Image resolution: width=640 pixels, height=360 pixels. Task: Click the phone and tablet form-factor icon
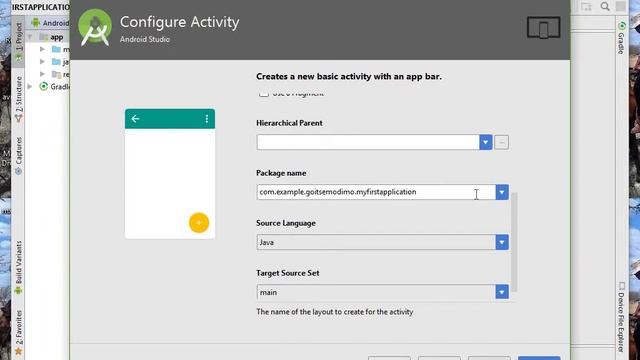(543, 27)
